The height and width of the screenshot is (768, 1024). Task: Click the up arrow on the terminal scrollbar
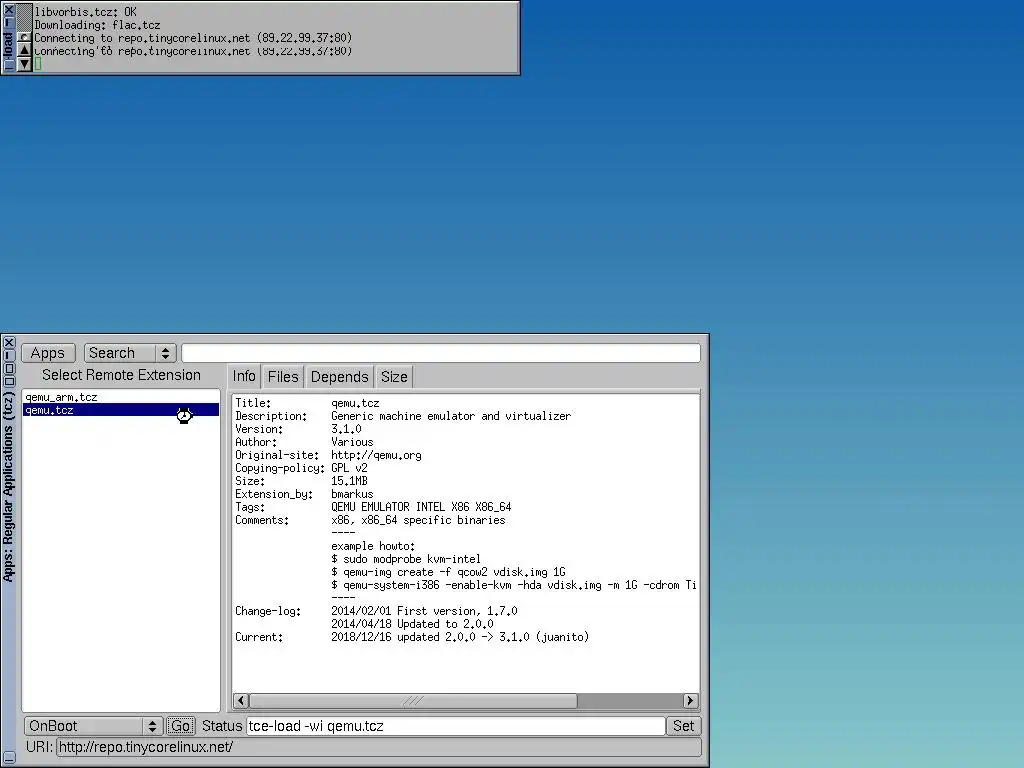[25, 50]
